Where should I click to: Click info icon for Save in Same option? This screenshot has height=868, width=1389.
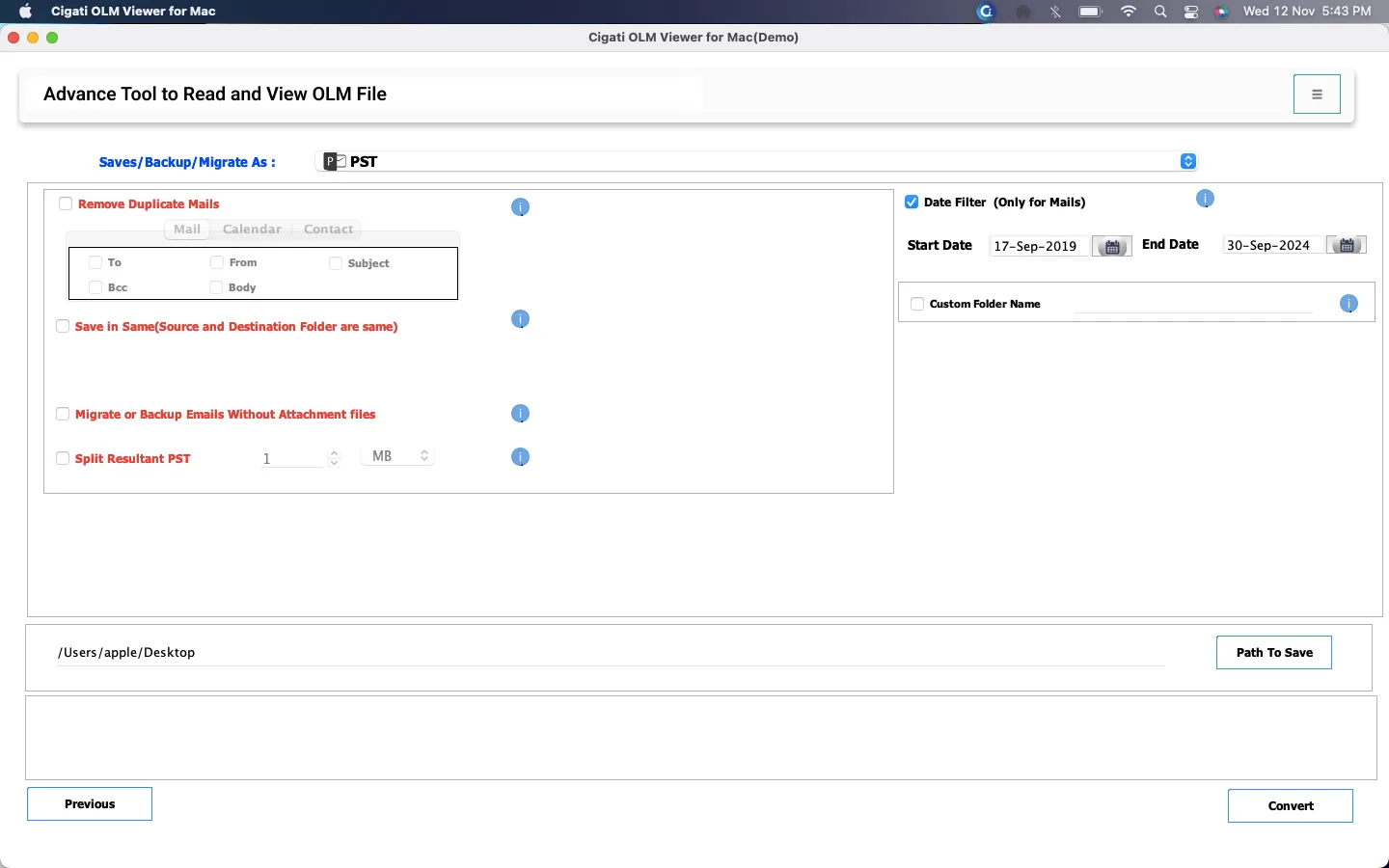click(x=520, y=319)
